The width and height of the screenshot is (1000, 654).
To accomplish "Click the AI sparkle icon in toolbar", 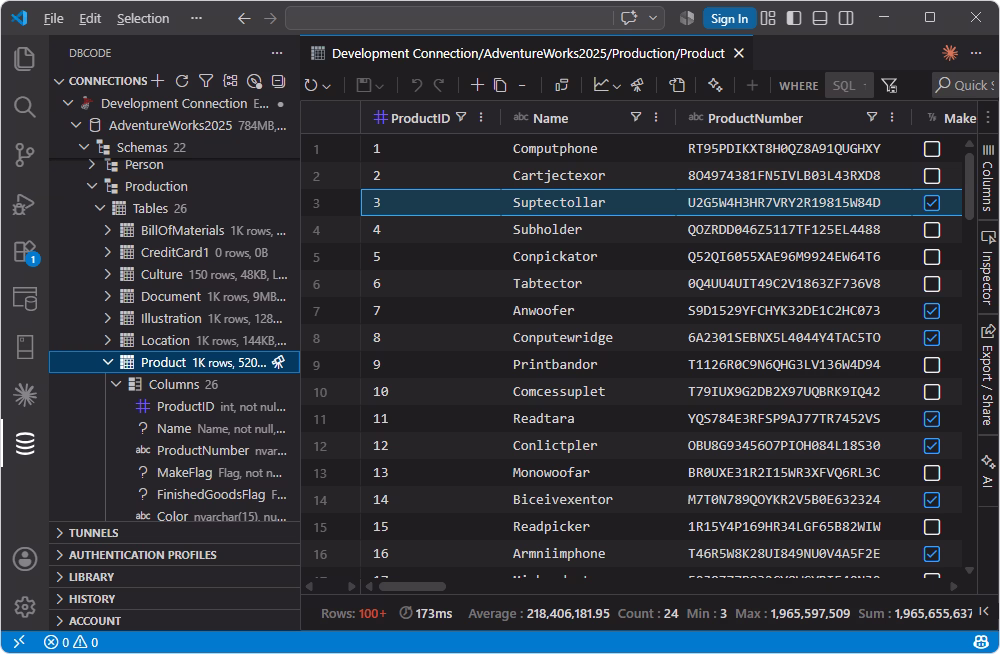I will tap(715, 85).
